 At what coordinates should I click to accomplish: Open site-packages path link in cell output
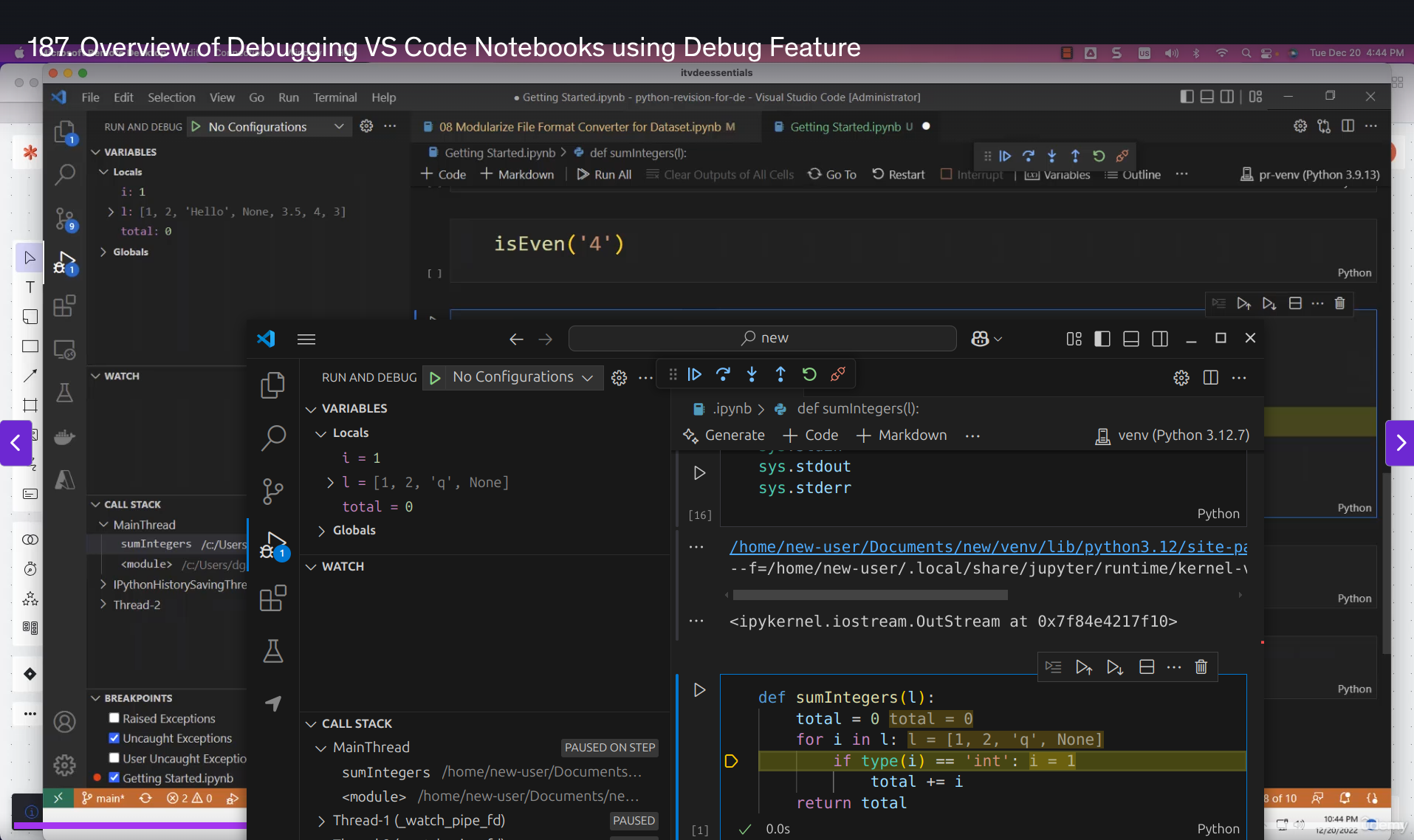988,547
